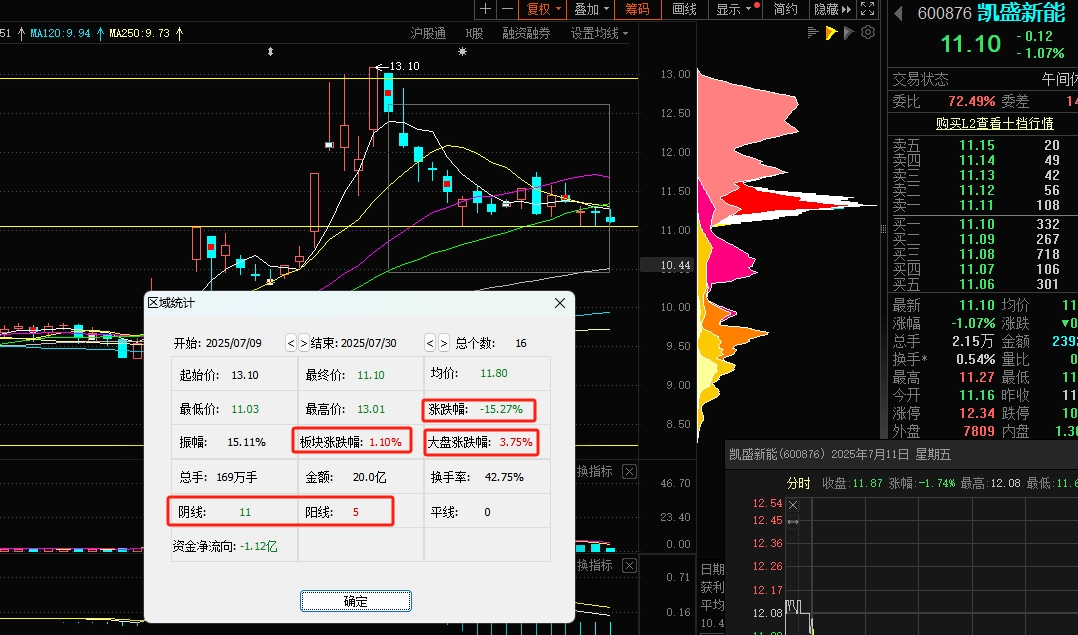Viewport: 1078px width, 635px height.
Task: Click the minus zoom-out button in top toolbar
Action: (507, 9)
